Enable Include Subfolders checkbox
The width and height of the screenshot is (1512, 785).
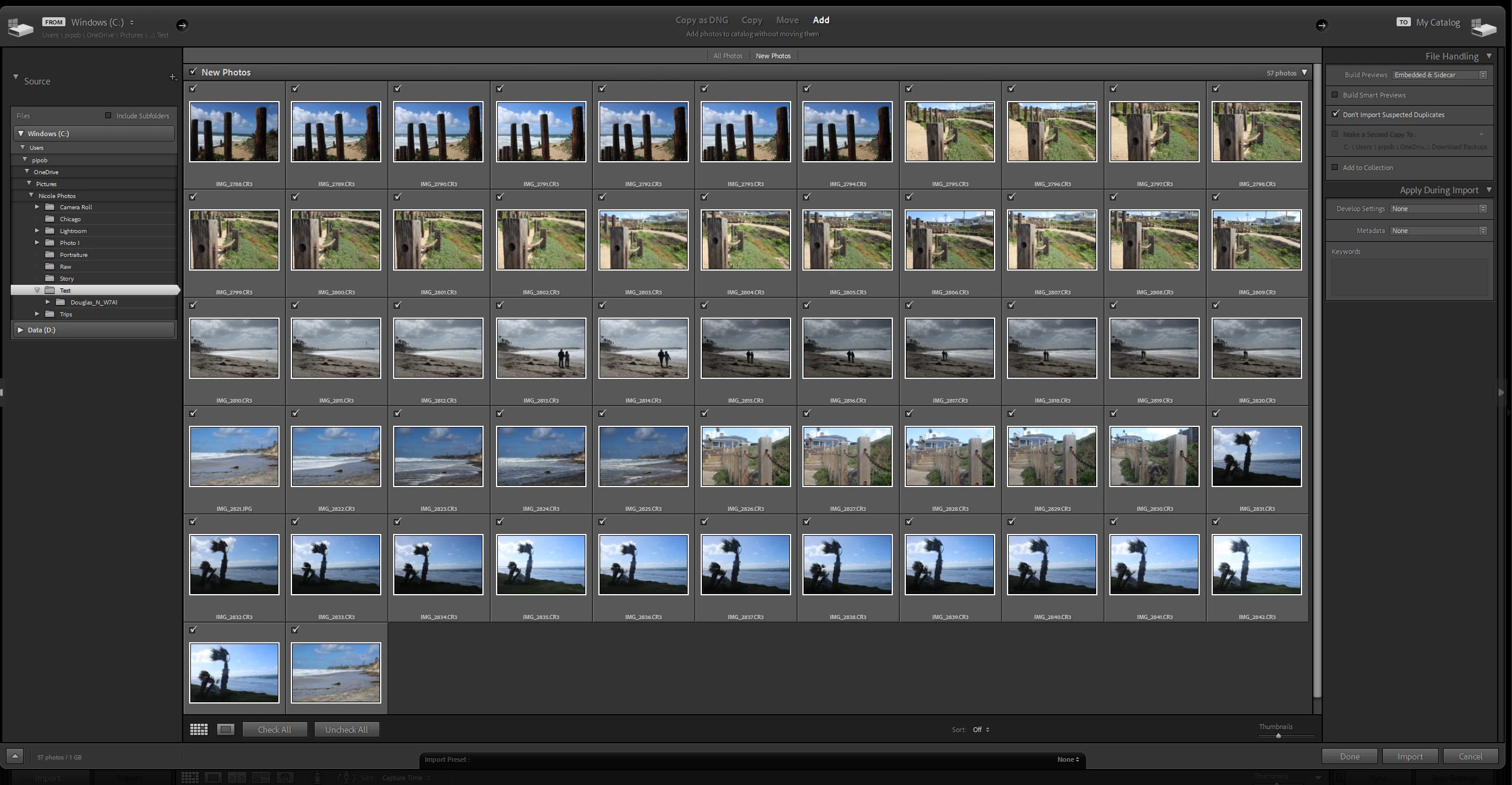coord(108,115)
